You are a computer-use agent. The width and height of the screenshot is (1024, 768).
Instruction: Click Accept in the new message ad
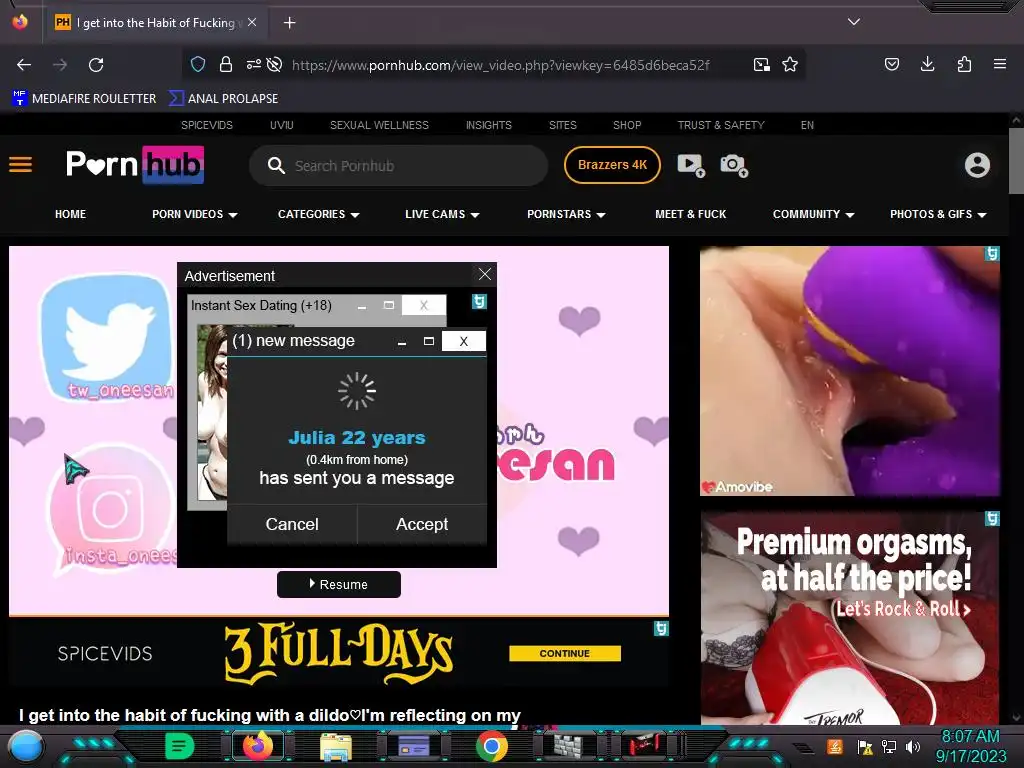click(x=422, y=524)
